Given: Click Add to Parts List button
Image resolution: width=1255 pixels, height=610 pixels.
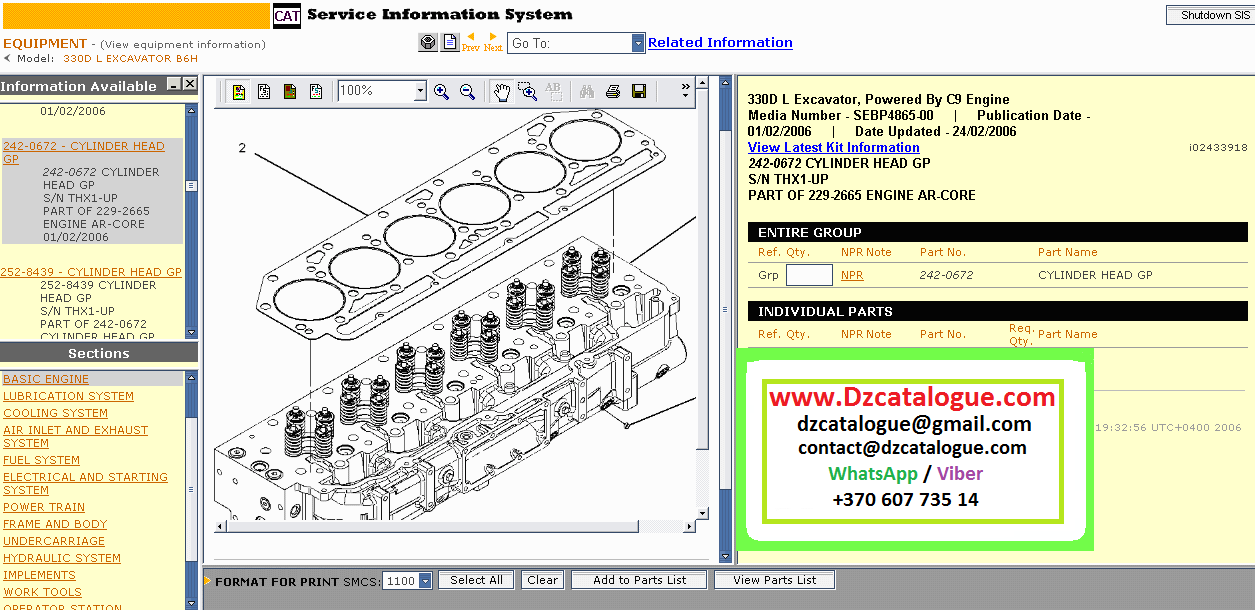Looking at the screenshot, I should point(640,580).
